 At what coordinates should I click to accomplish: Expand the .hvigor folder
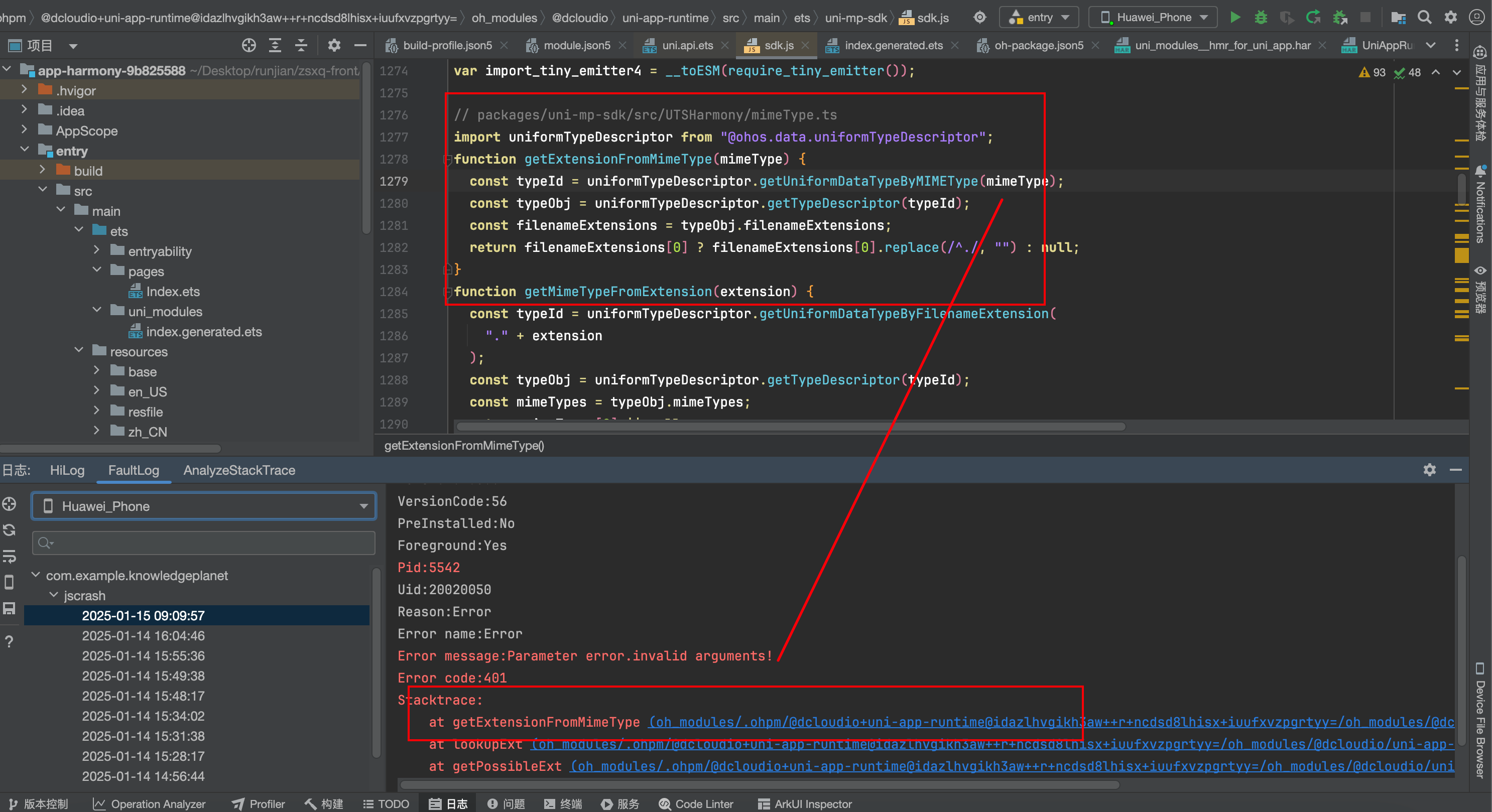point(24,90)
